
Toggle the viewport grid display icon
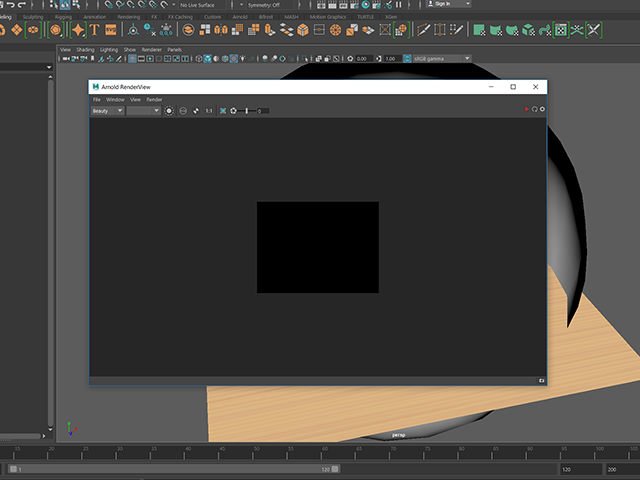pyautogui.click(x=132, y=59)
